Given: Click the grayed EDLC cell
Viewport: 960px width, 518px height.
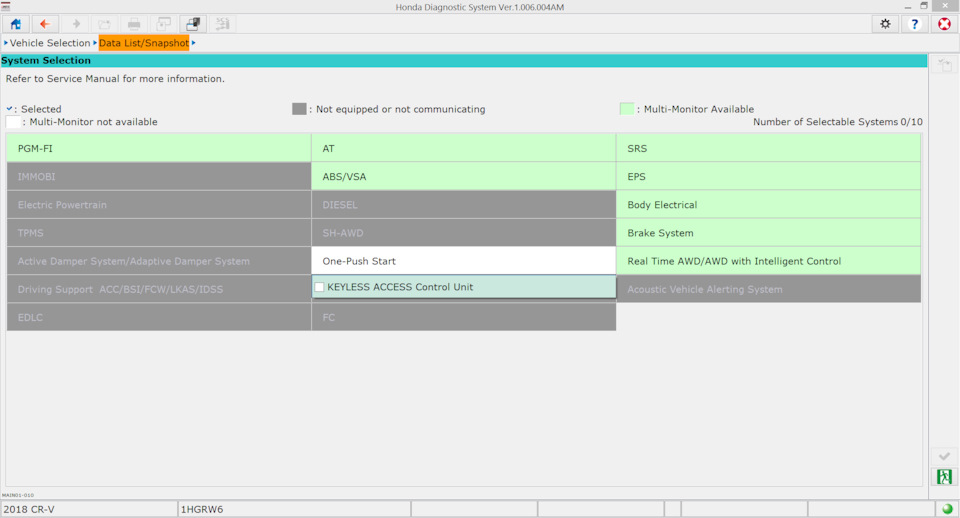Looking at the screenshot, I should point(159,317).
